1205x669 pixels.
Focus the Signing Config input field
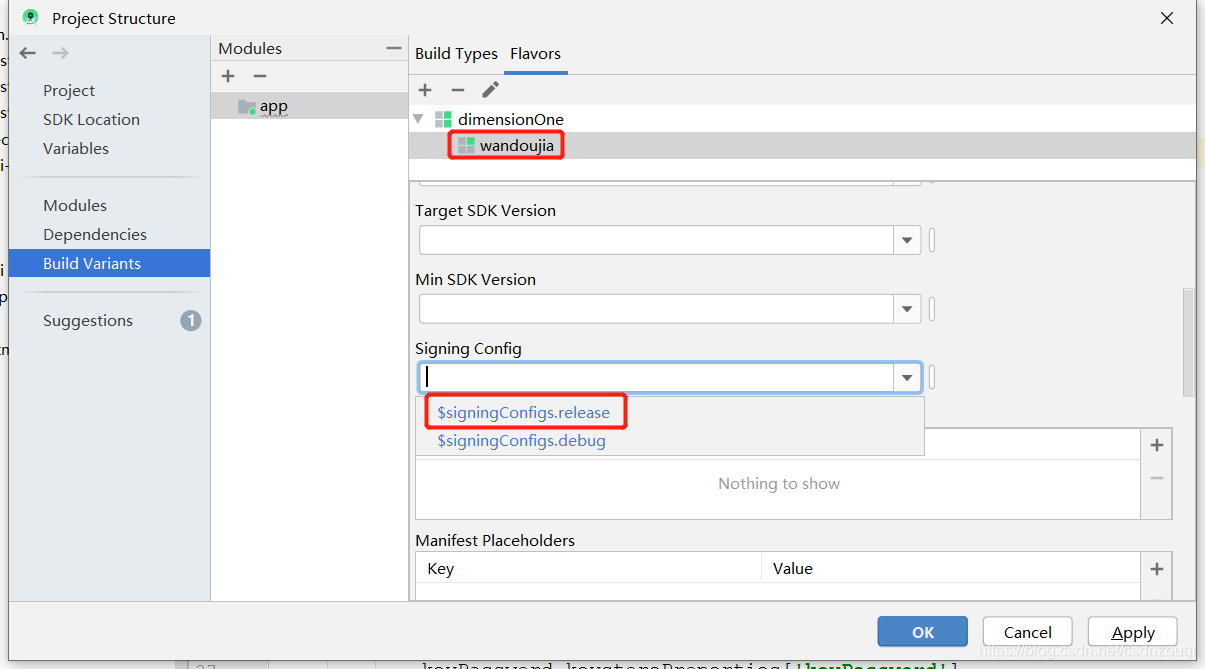coord(657,377)
